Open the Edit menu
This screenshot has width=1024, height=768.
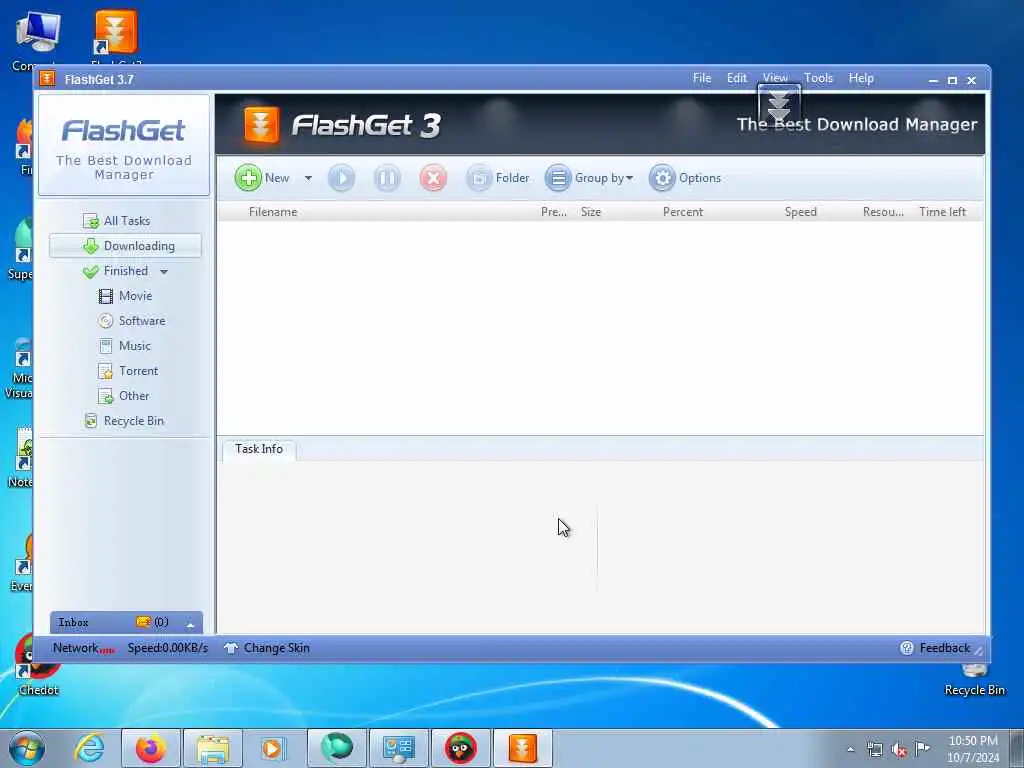click(x=737, y=78)
